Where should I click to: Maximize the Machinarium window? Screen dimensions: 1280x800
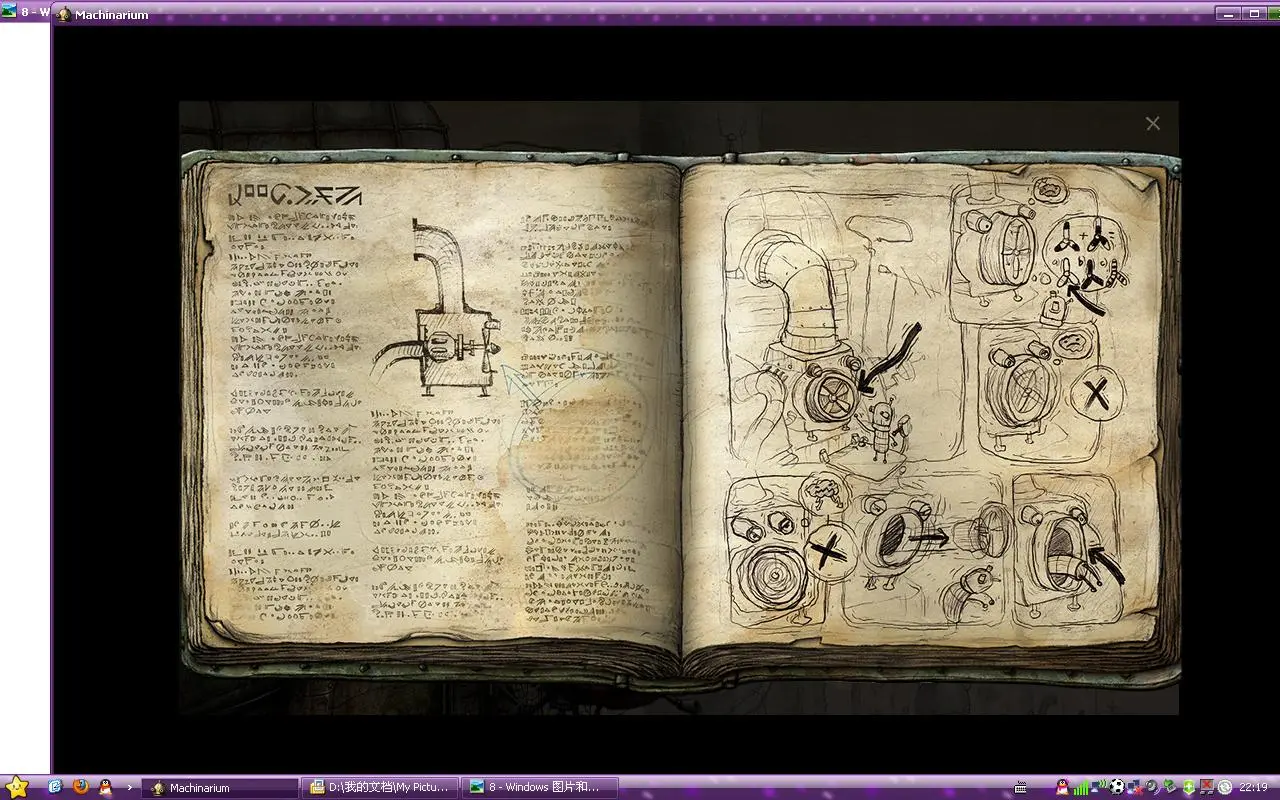1255,14
